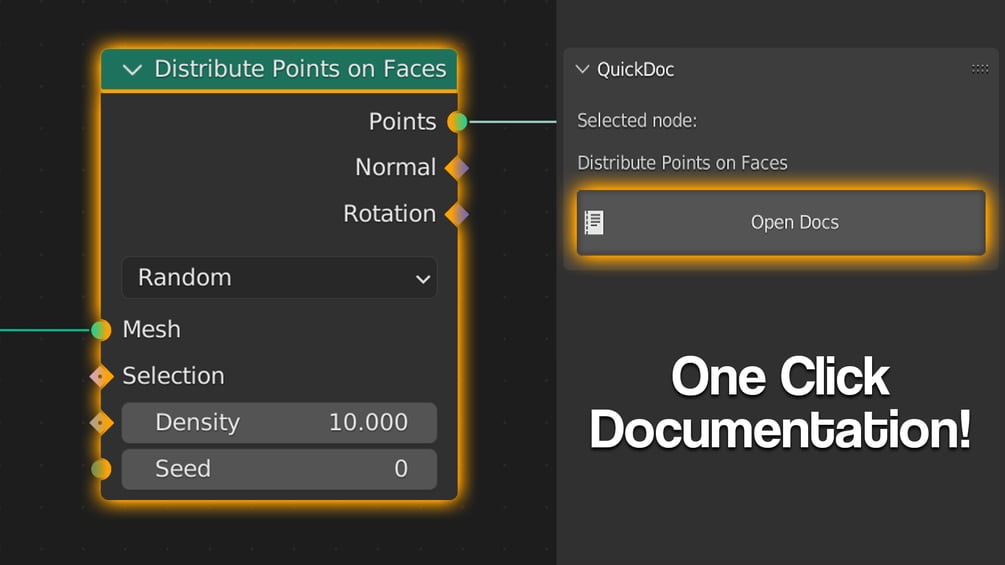Click the Mesh input socket
This screenshot has height=565, width=1005.
point(101,330)
